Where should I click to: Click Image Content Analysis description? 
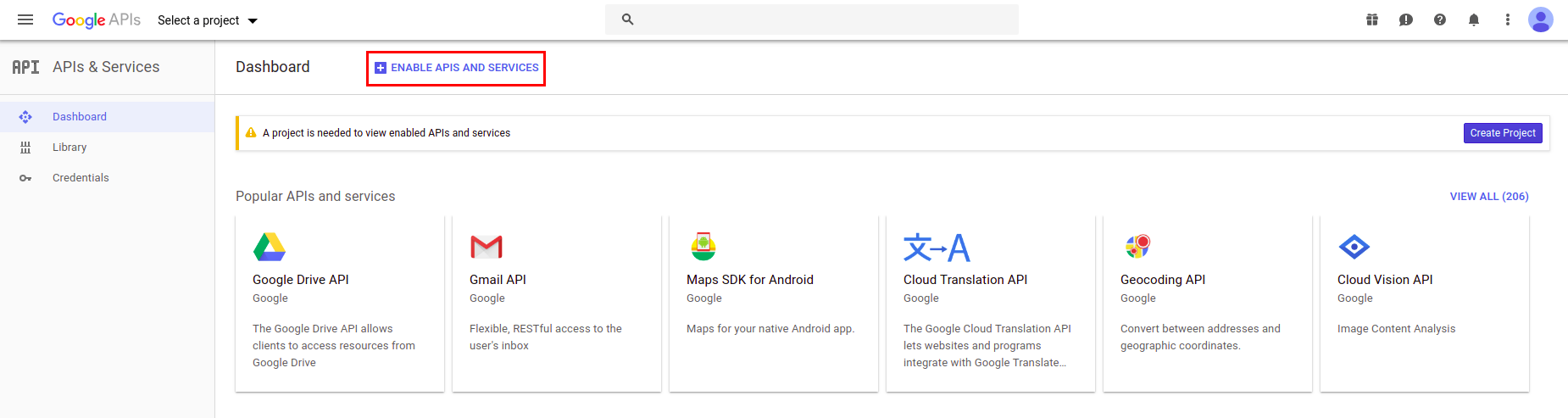pyautogui.click(x=1396, y=329)
